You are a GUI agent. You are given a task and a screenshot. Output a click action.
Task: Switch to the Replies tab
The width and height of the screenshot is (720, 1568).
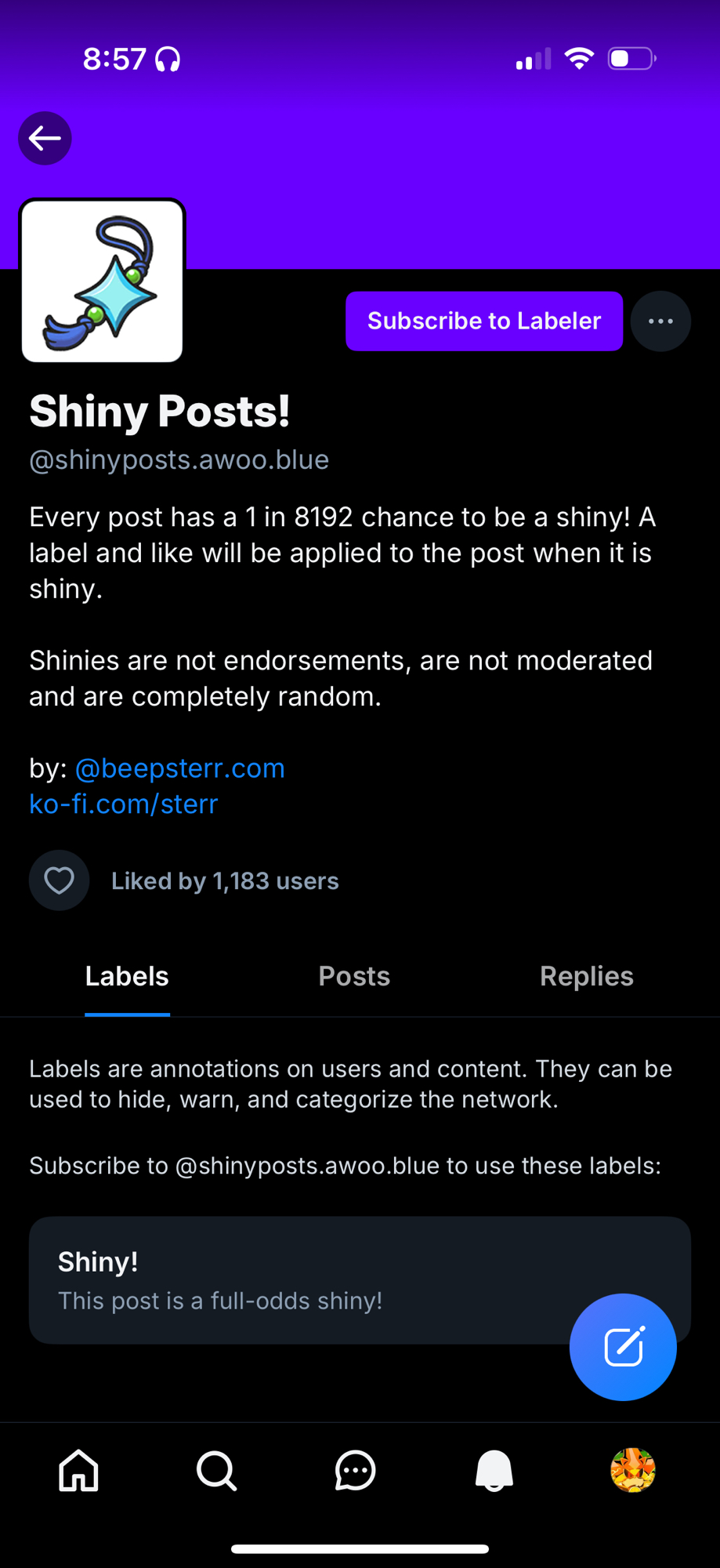coord(586,976)
